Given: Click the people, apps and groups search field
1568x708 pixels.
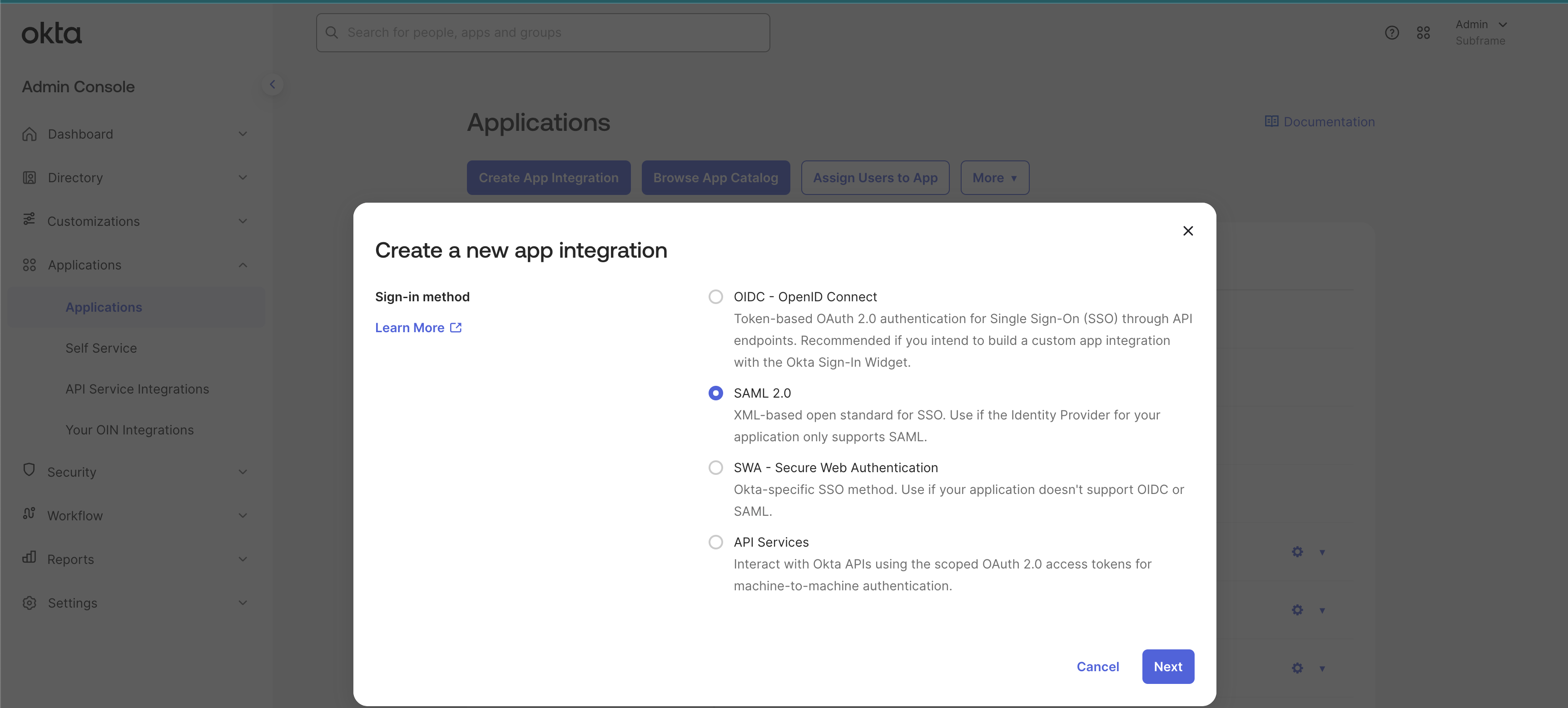Looking at the screenshot, I should [542, 33].
